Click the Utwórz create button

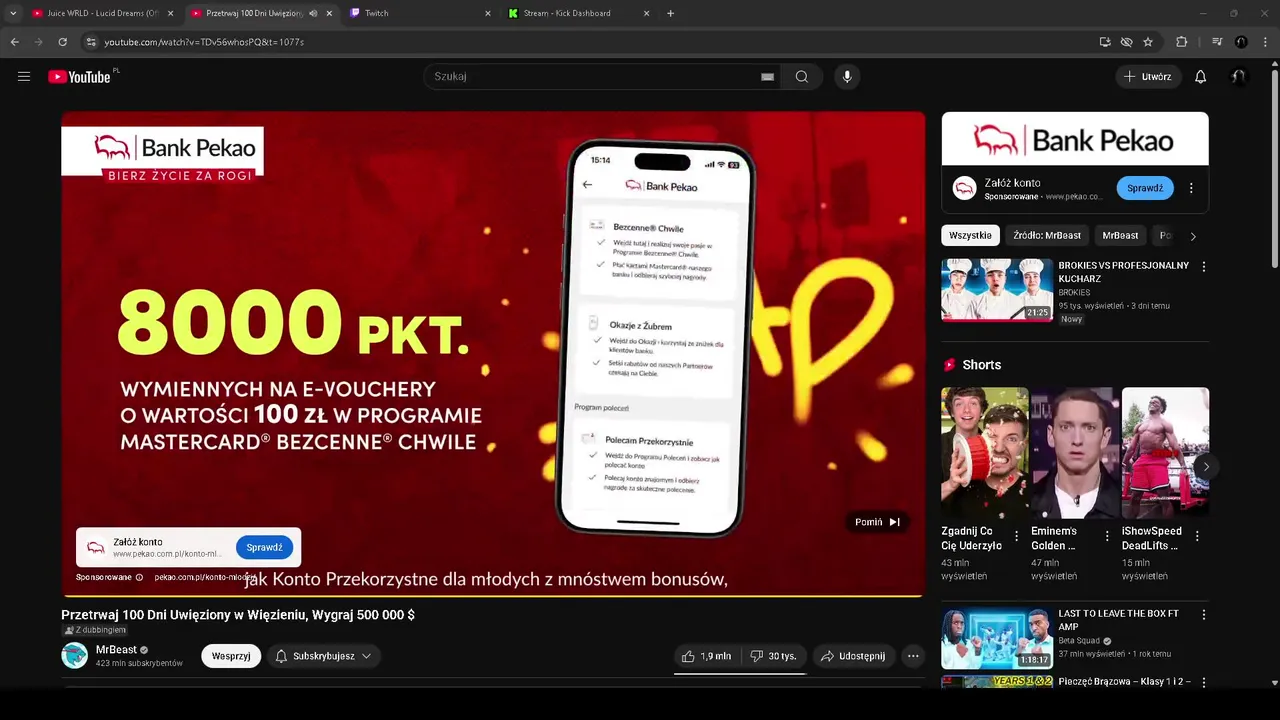[1148, 77]
